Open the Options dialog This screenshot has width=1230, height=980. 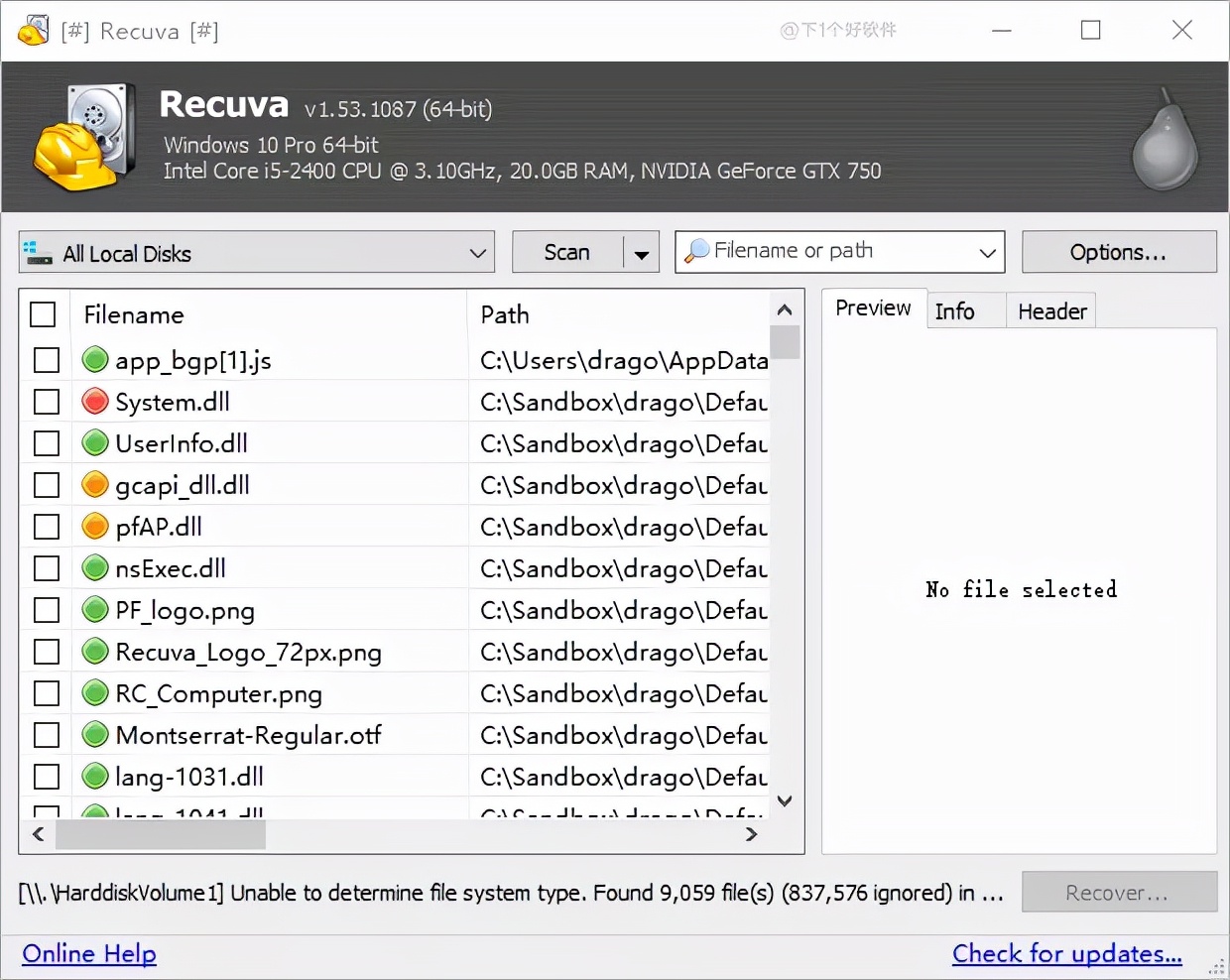(x=1118, y=253)
